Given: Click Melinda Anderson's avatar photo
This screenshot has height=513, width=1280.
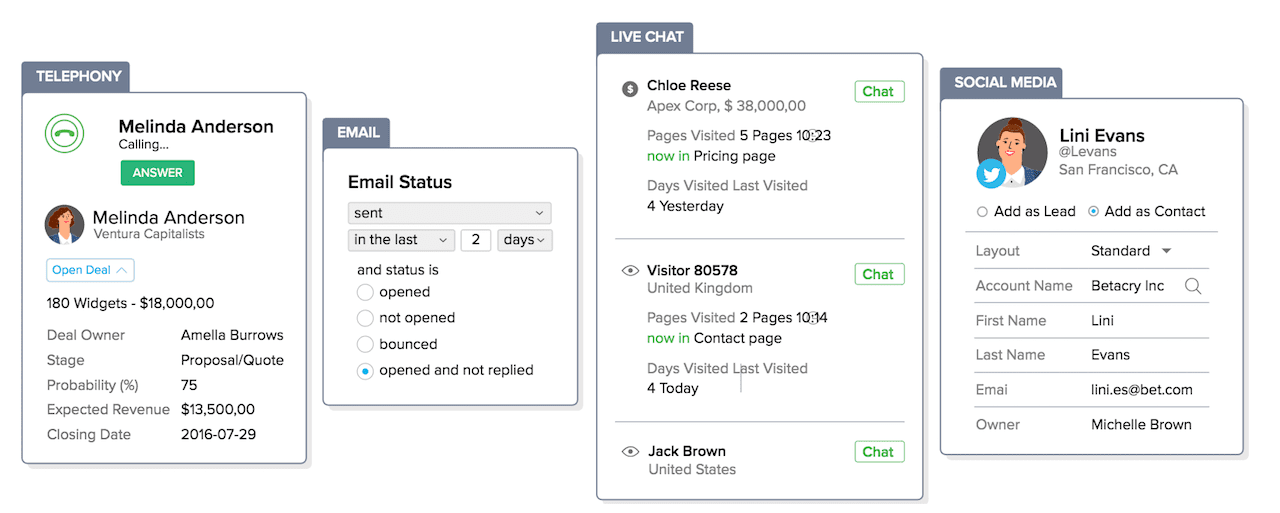Looking at the screenshot, I should pos(65,225).
